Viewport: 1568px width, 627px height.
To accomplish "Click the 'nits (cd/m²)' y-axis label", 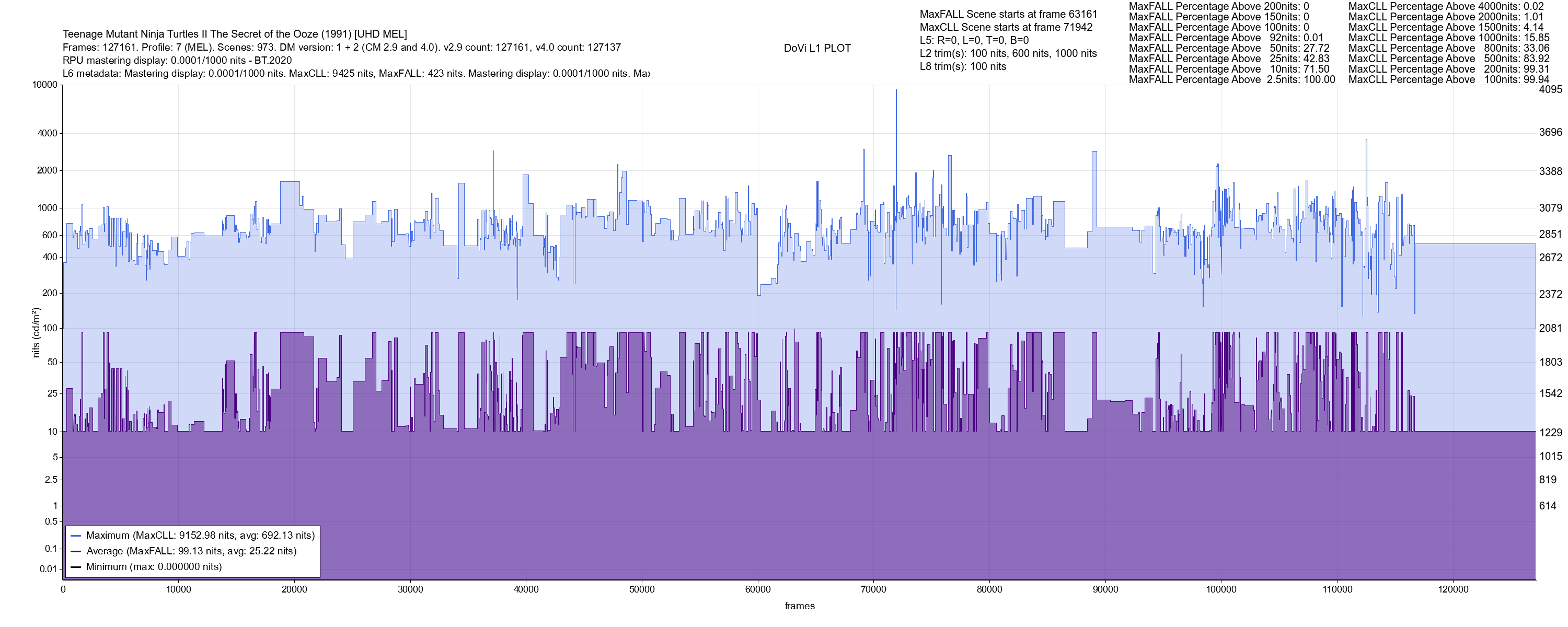I will [x=36, y=332].
